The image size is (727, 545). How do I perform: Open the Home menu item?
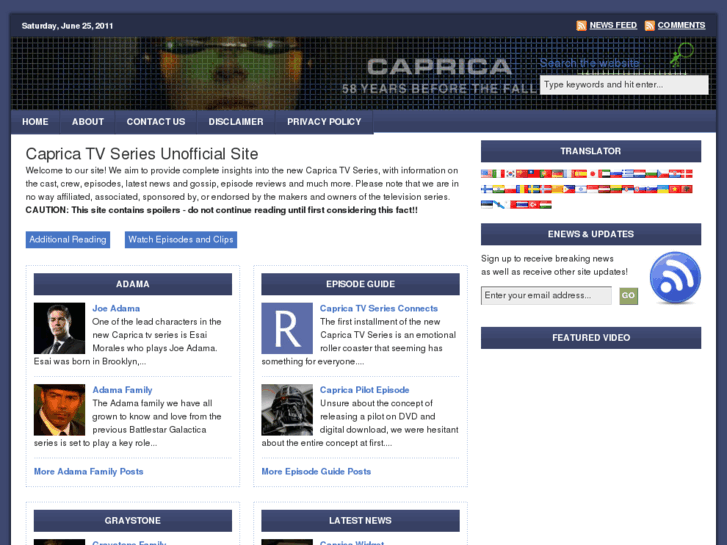click(x=35, y=122)
